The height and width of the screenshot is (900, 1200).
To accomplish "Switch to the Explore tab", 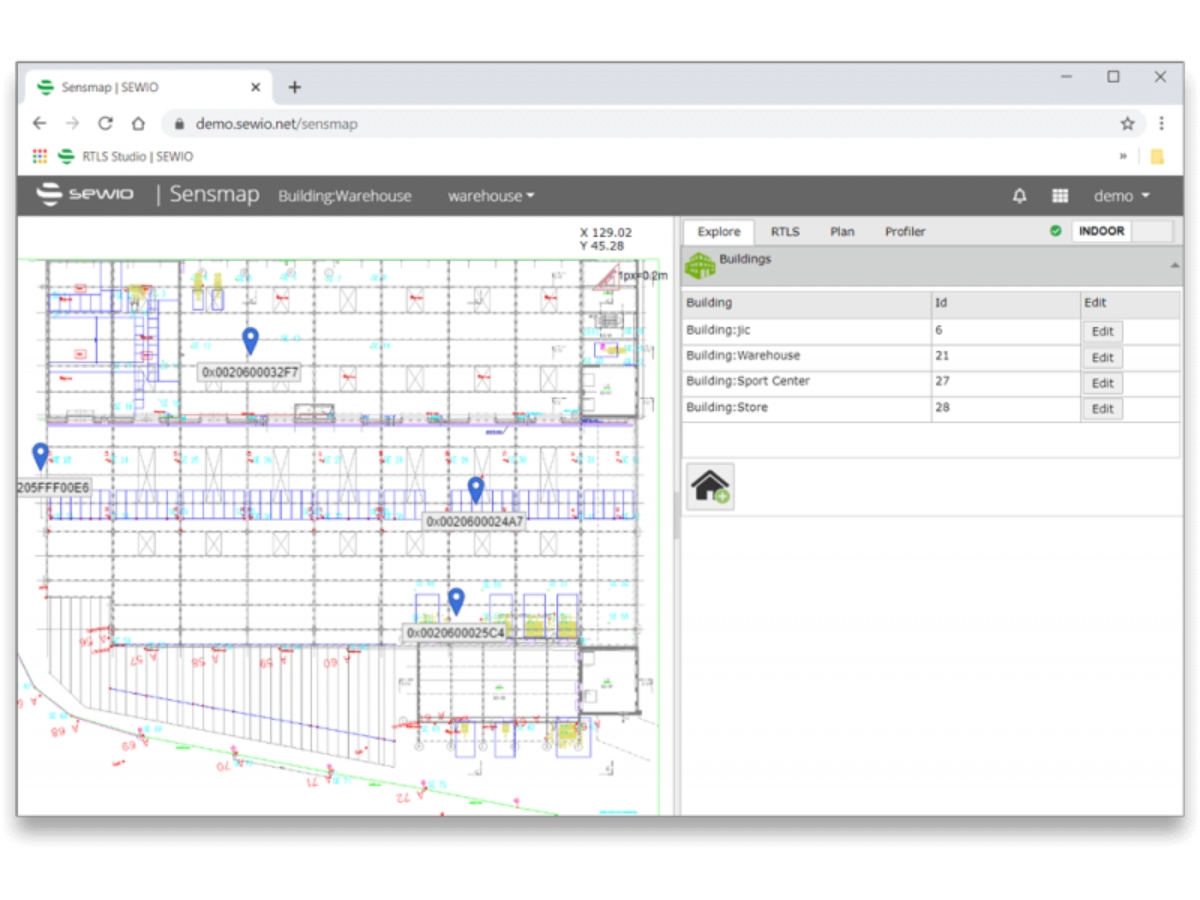I will coord(719,231).
